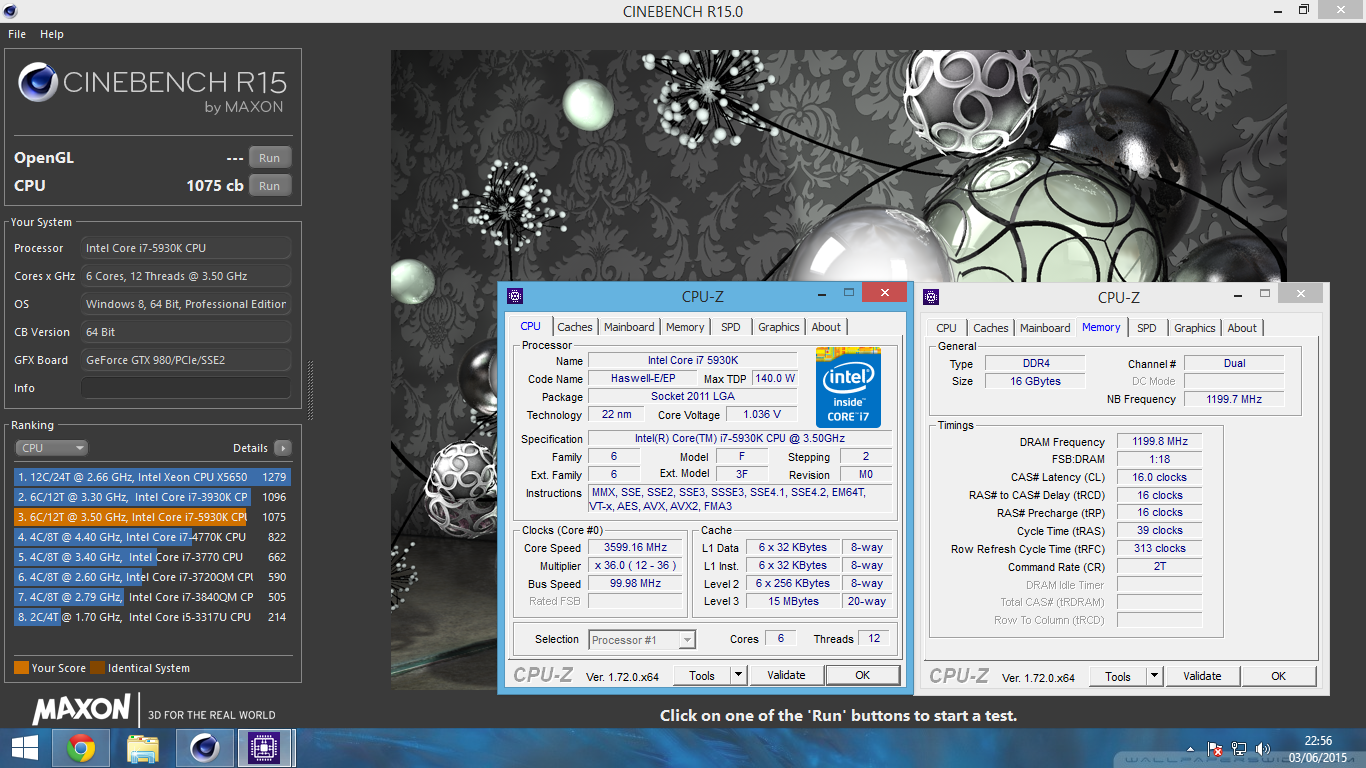Image resolution: width=1366 pixels, height=768 pixels.
Task: Run the OpenGL benchmark
Action: (270, 158)
